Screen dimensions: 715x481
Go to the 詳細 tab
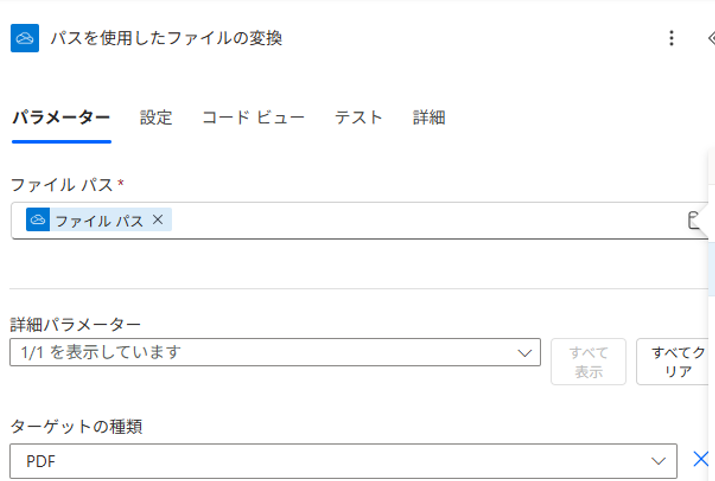click(429, 117)
